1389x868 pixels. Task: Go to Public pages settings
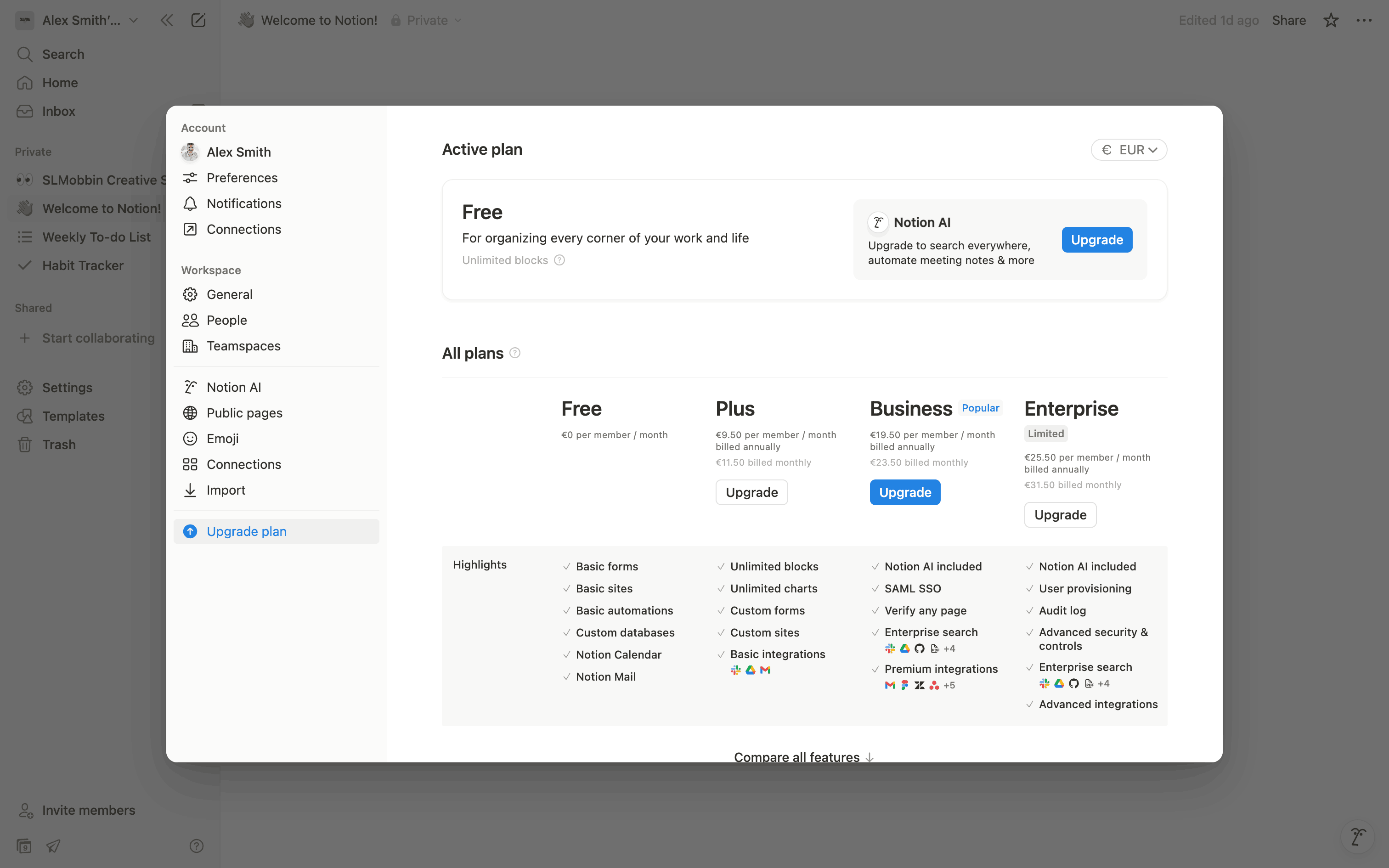pyautogui.click(x=244, y=413)
